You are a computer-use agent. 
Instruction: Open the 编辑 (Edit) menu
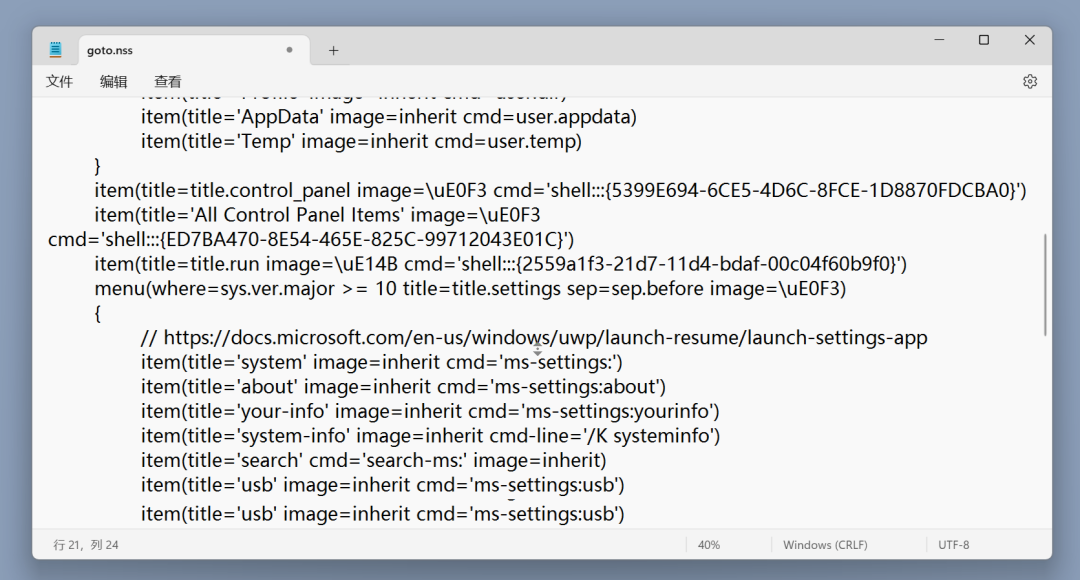tap(114, 81)
